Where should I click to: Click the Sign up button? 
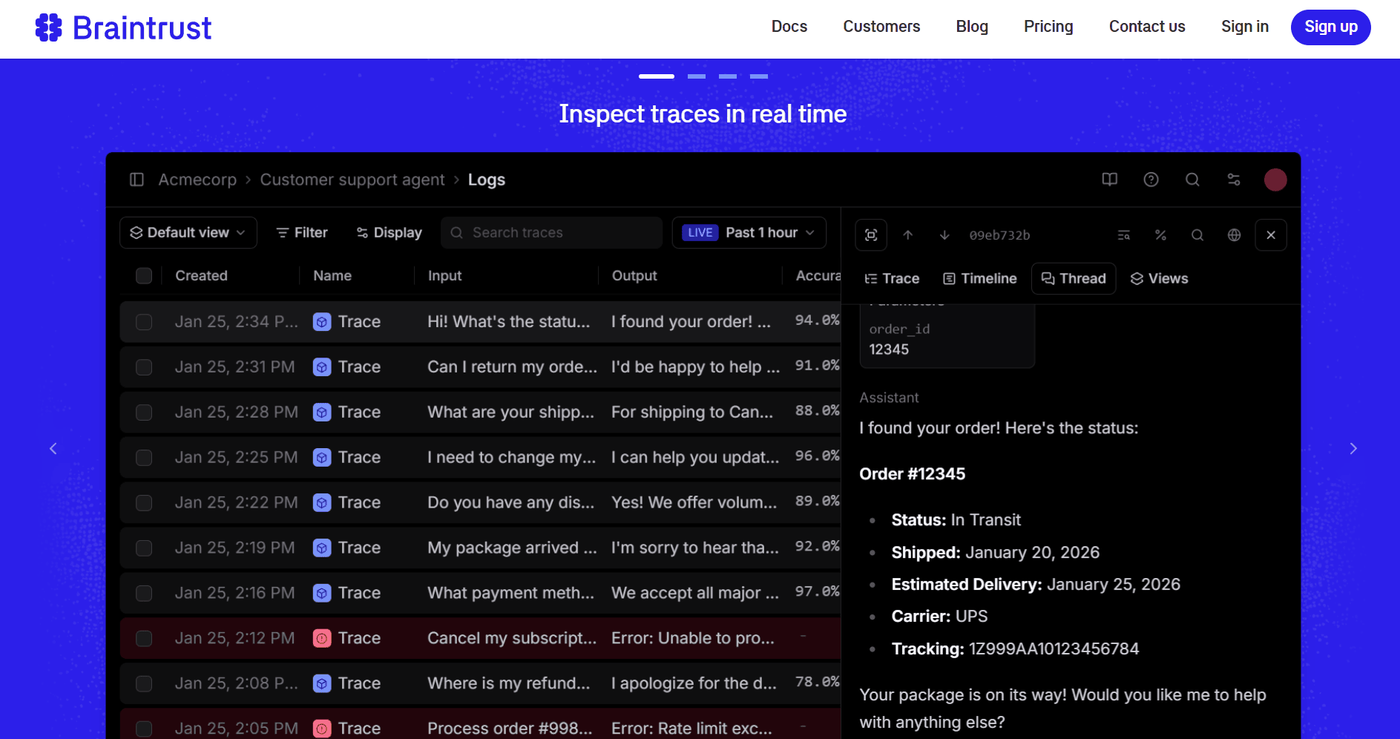(x=1331, y=27)
